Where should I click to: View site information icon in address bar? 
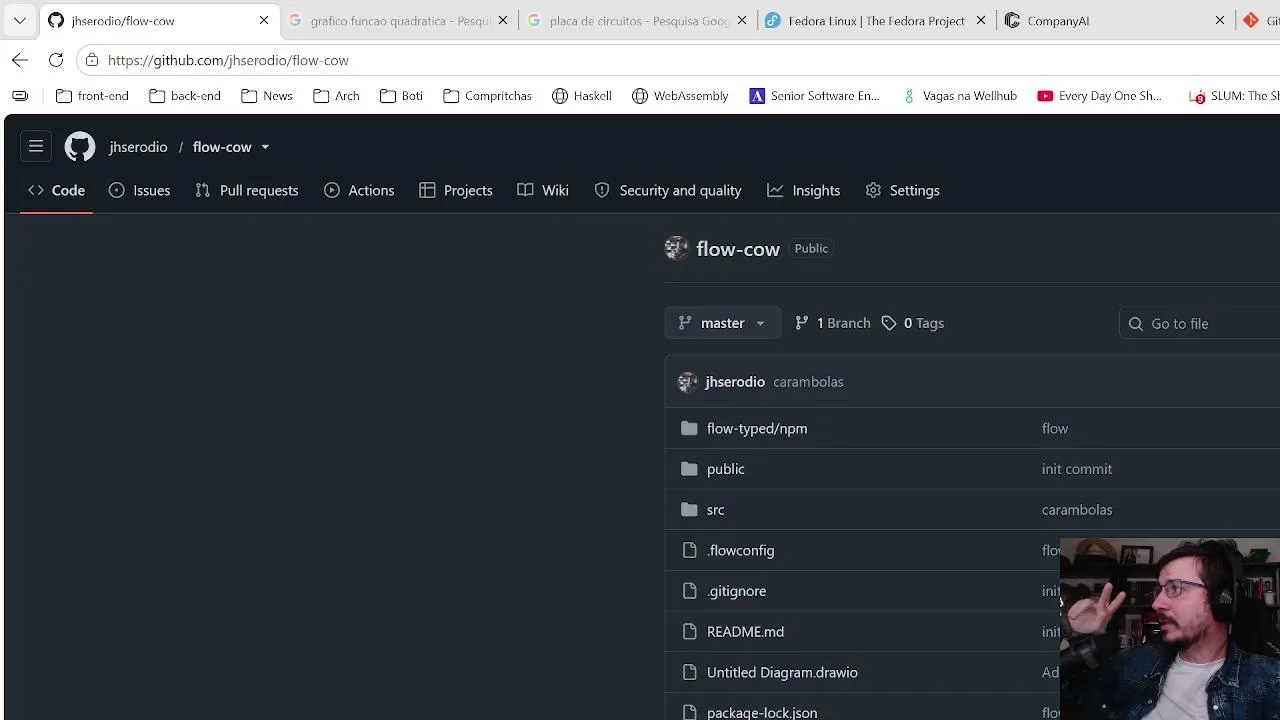[x=92, y=60]
